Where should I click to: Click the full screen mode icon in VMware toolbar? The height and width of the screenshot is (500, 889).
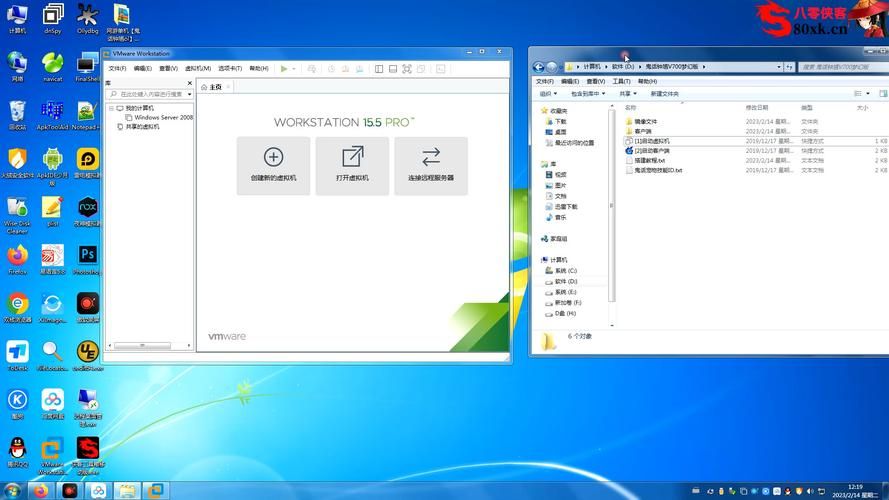[x=407, y=69]
